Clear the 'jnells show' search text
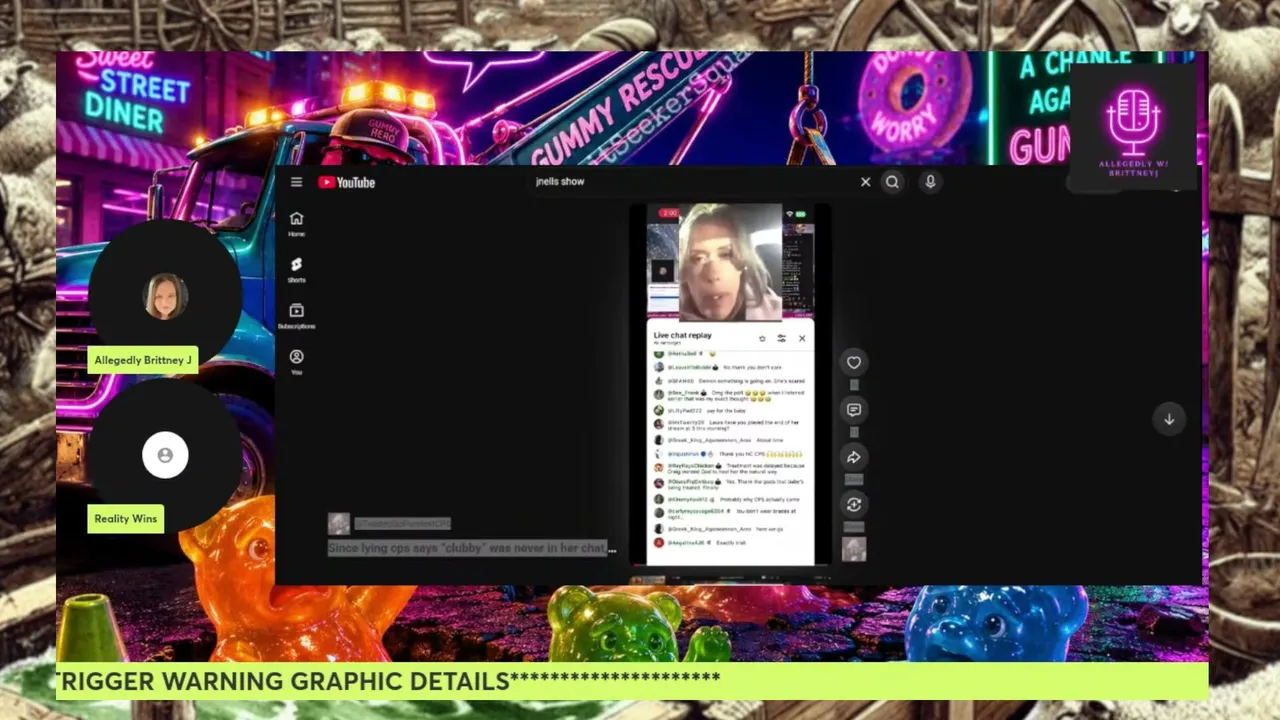Screen dimensions: 1280x720 click(x=865, y=182)
